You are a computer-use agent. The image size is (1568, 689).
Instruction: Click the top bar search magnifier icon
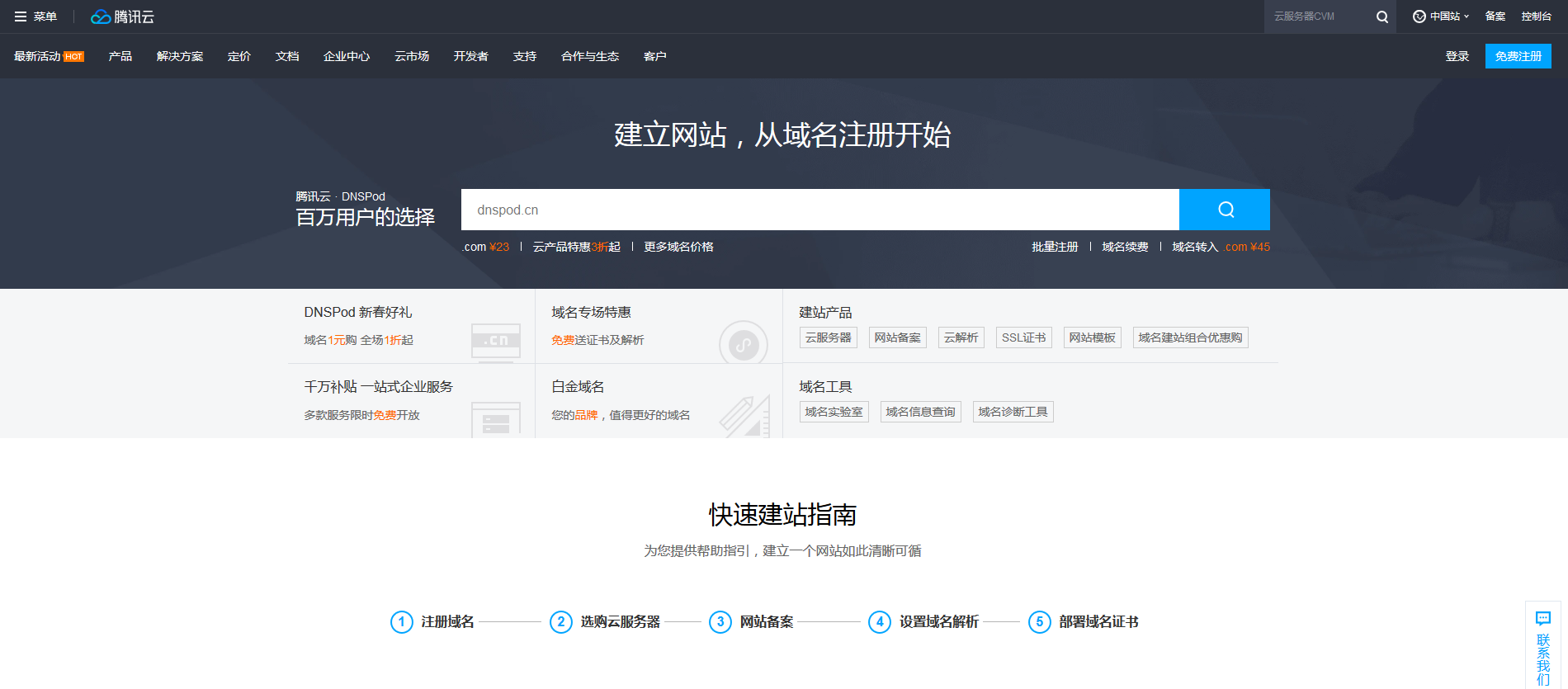pyautogui.click(x=1381, y=17)
